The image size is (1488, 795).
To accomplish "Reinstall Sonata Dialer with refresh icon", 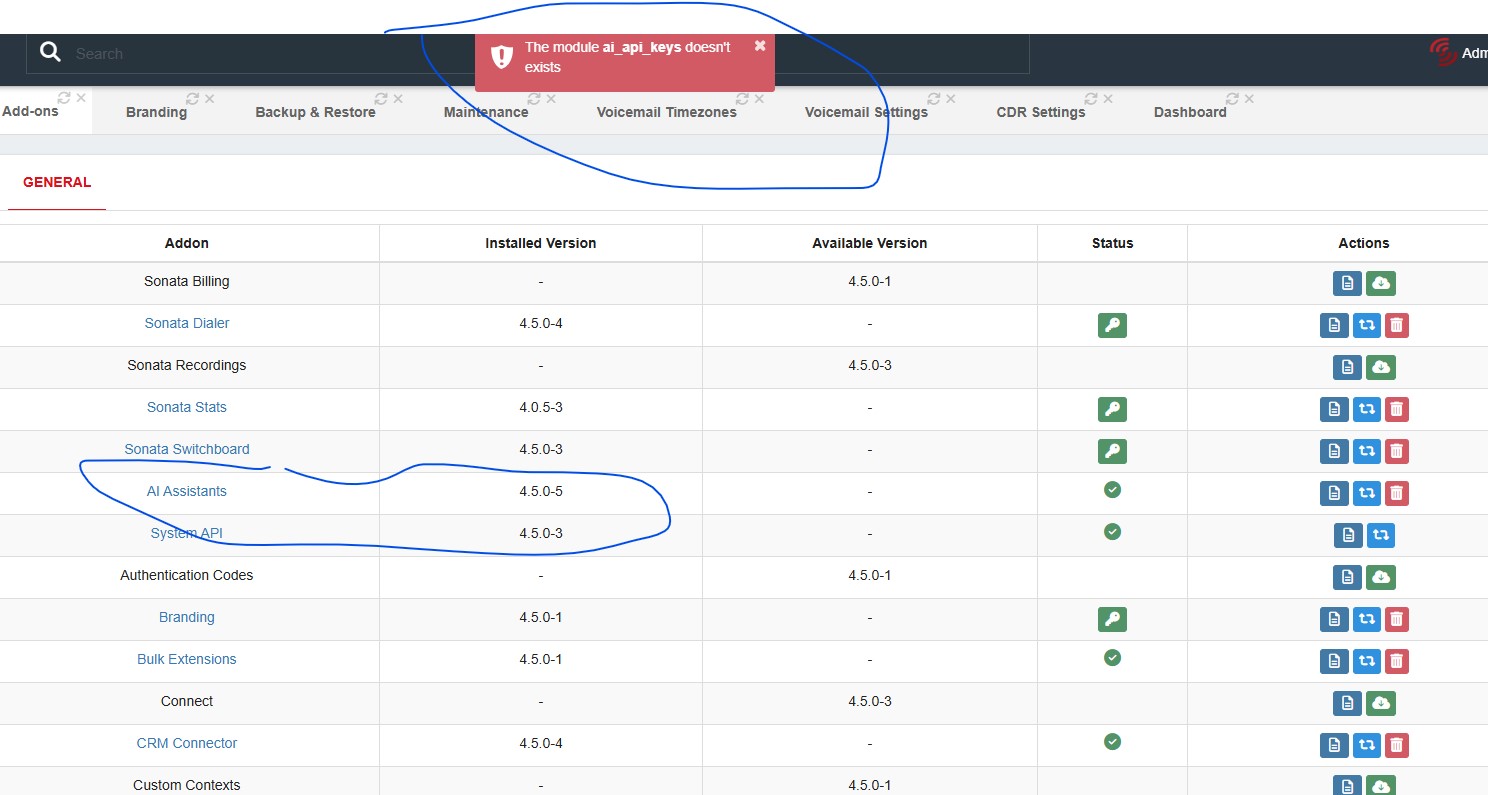I will click(x=1365, y=325).
